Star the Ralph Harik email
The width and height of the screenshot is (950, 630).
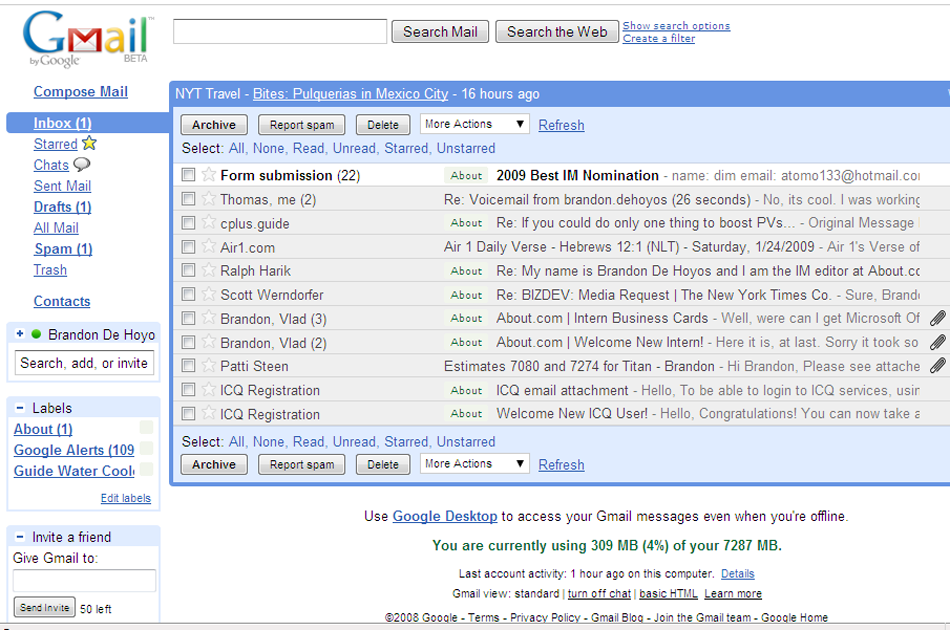[208, 270]
